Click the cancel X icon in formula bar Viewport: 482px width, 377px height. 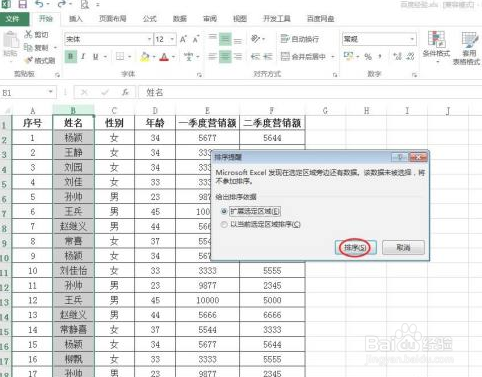point(84,92)
